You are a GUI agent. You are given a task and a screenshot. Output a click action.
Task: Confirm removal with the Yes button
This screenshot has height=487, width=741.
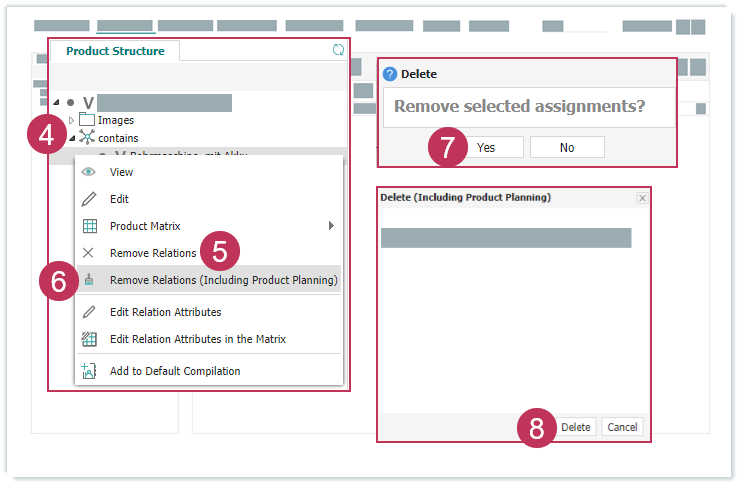pyautogui.click(x=486, y=148)
